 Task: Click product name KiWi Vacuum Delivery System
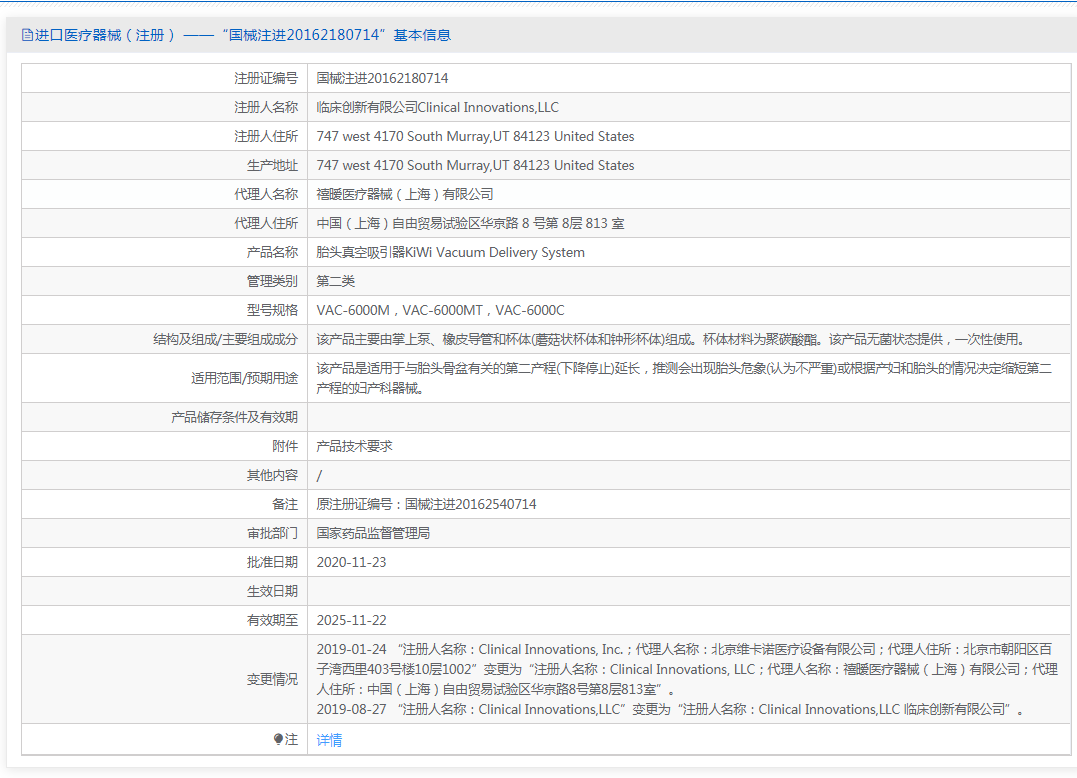450,252
